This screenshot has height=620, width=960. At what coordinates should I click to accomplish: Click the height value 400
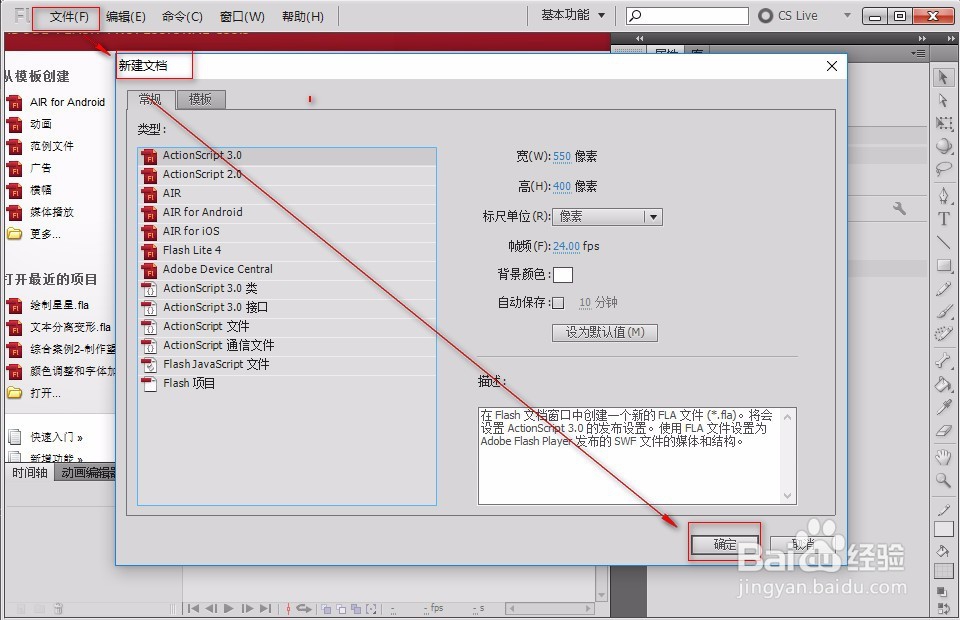click(562, 186)
